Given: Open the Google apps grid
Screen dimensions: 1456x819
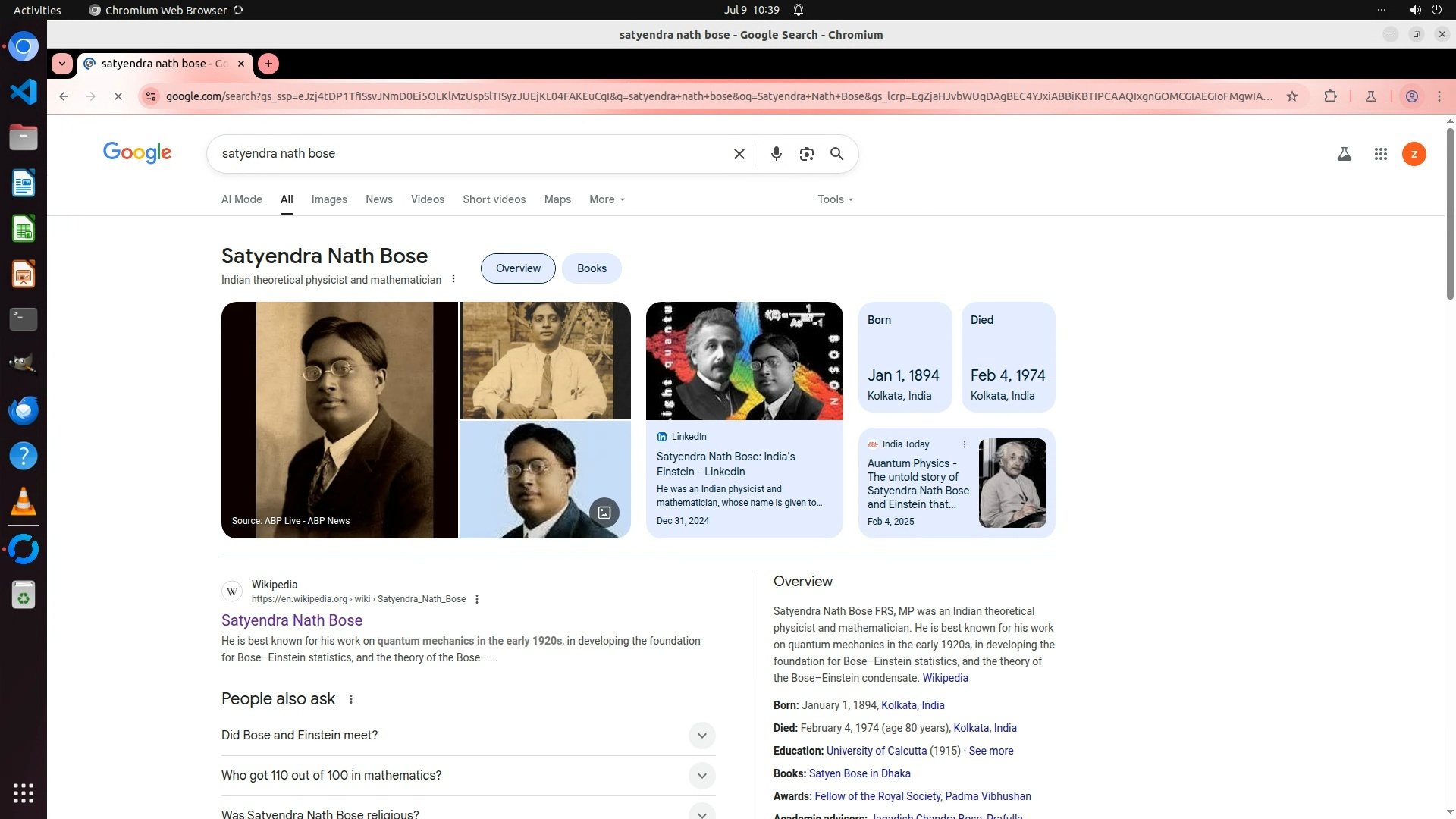Looking at the screenshot, I should click(1380, 154).
